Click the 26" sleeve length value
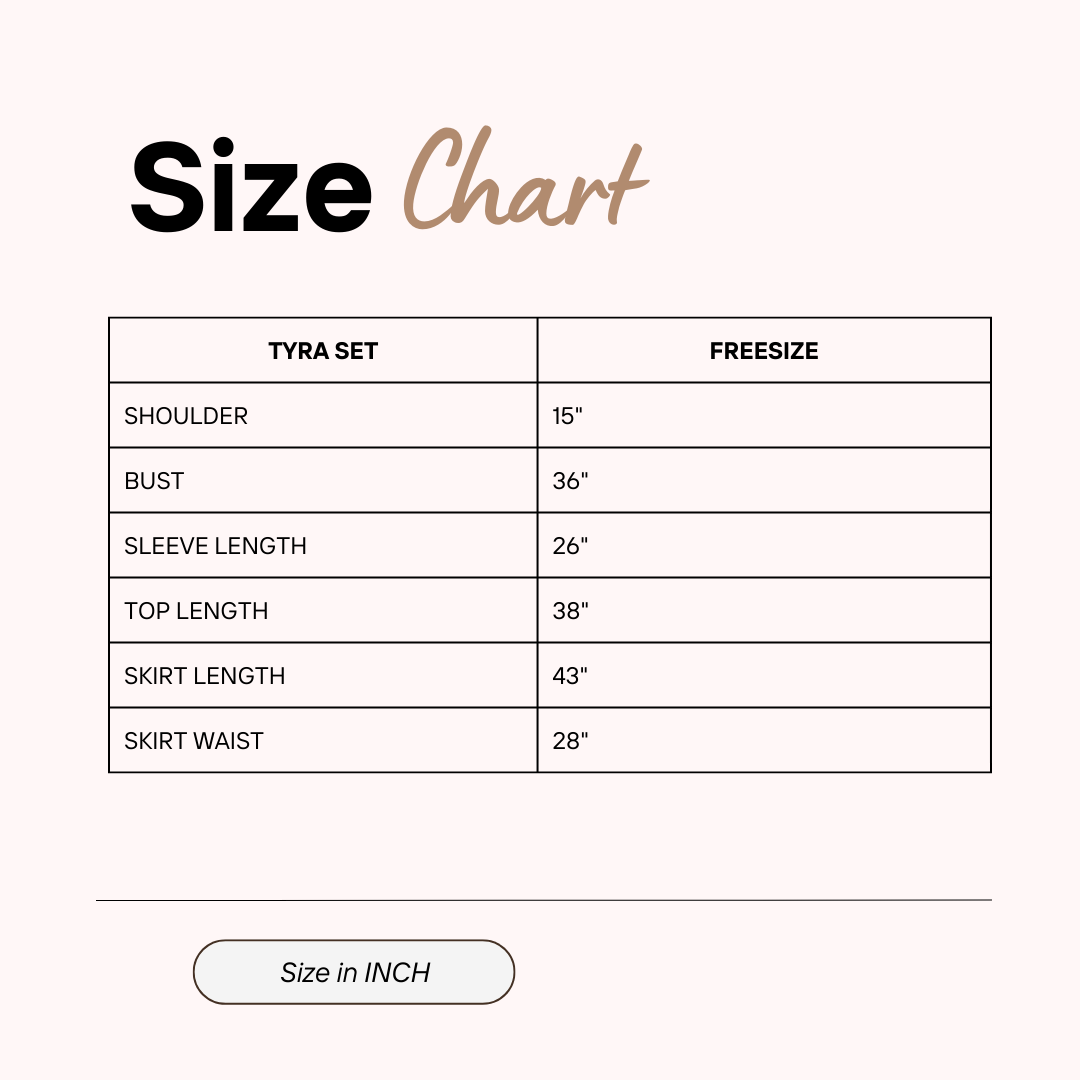Screen dimensions: 1080x1080 (x=570, y=546)
